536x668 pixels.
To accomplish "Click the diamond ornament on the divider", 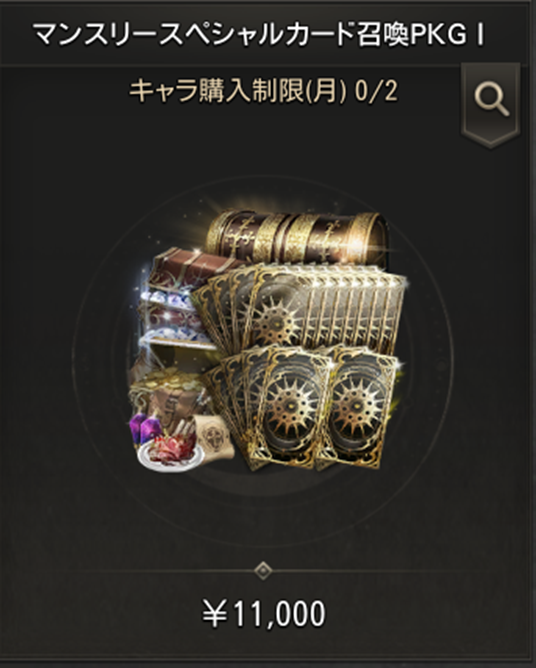I will (x=264, y=570).
